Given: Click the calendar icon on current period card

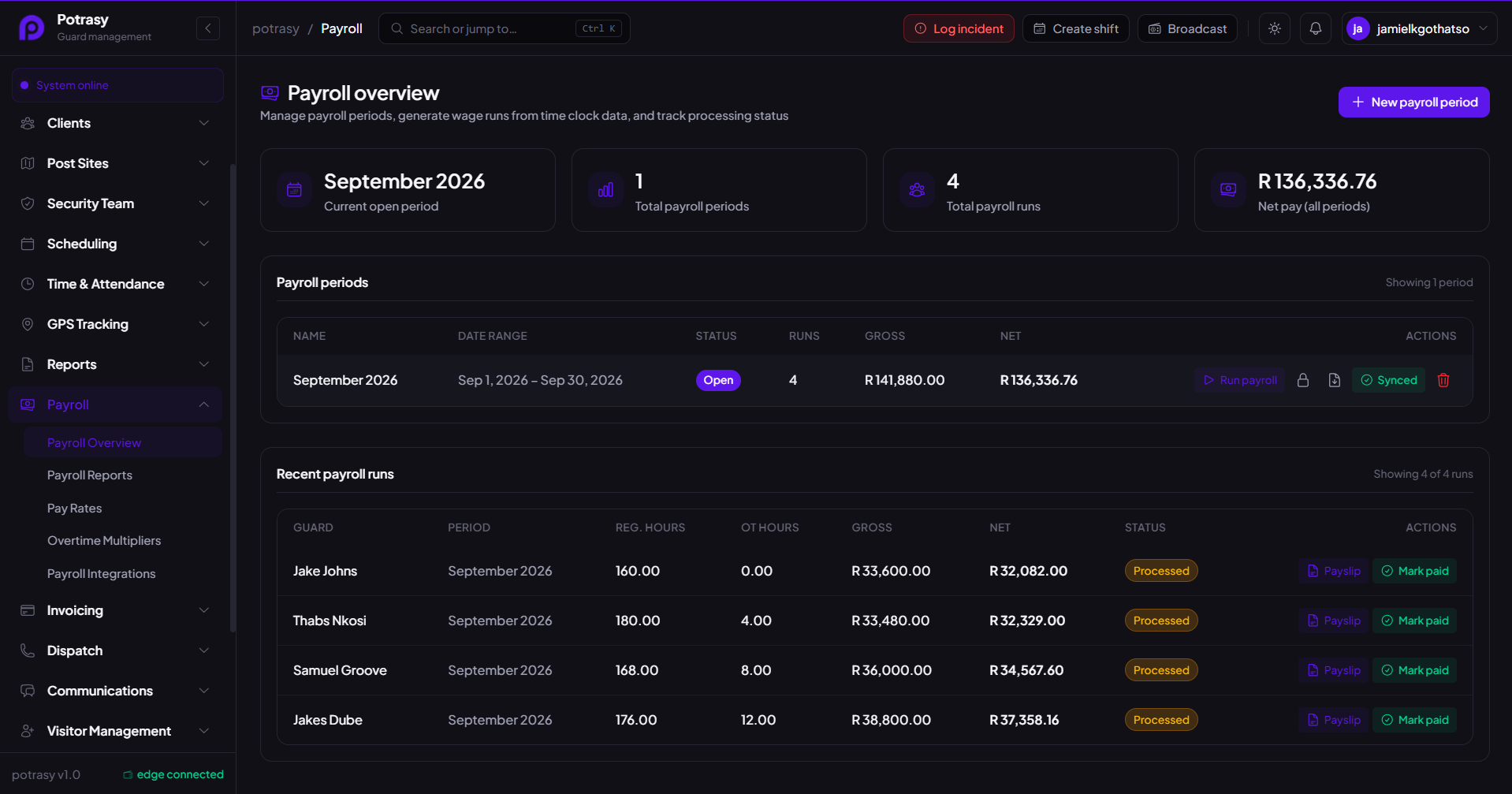Looking at the screenshot, I should 294,190.
